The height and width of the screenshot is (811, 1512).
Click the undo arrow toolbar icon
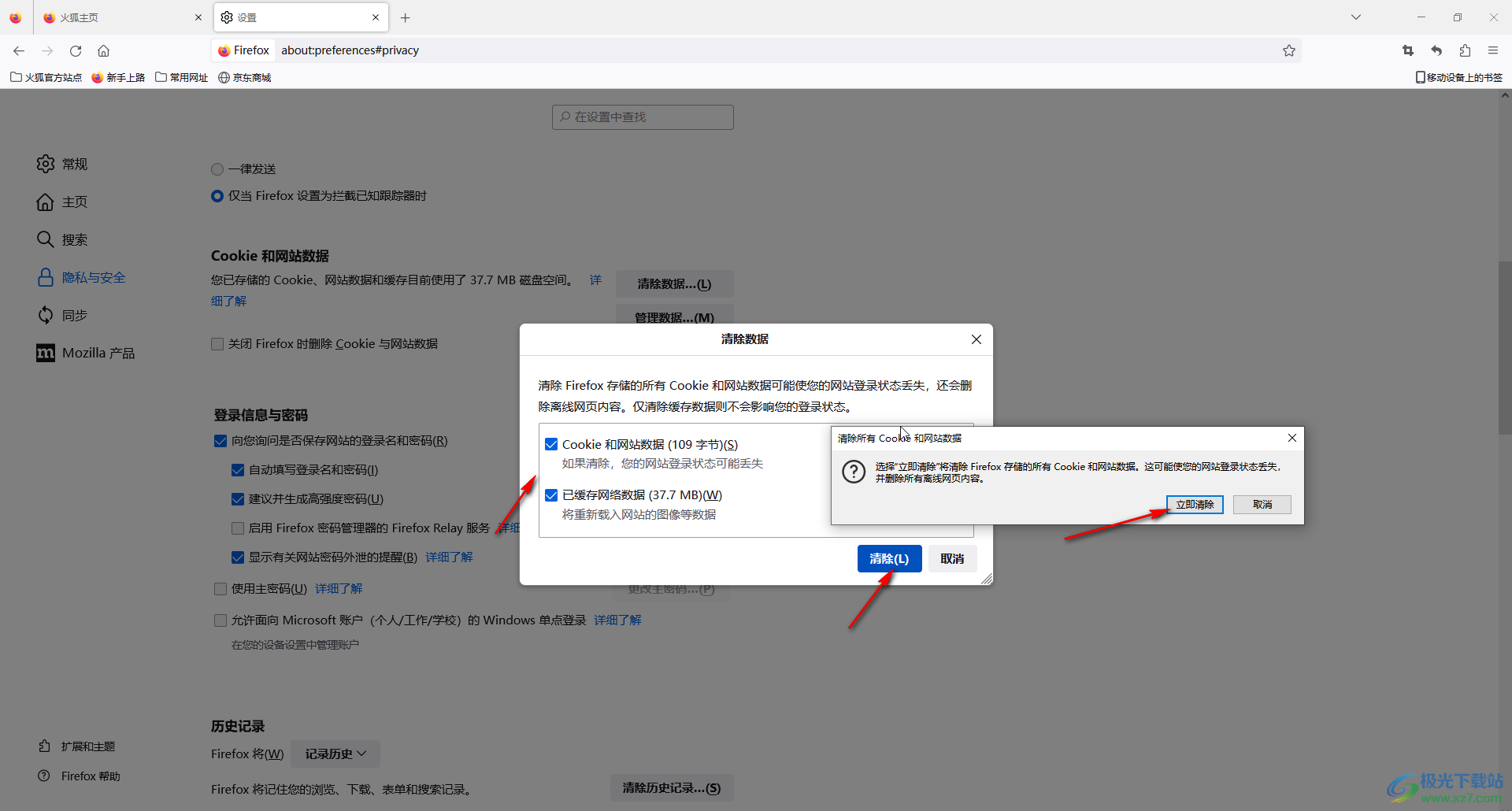[1436, 50]
